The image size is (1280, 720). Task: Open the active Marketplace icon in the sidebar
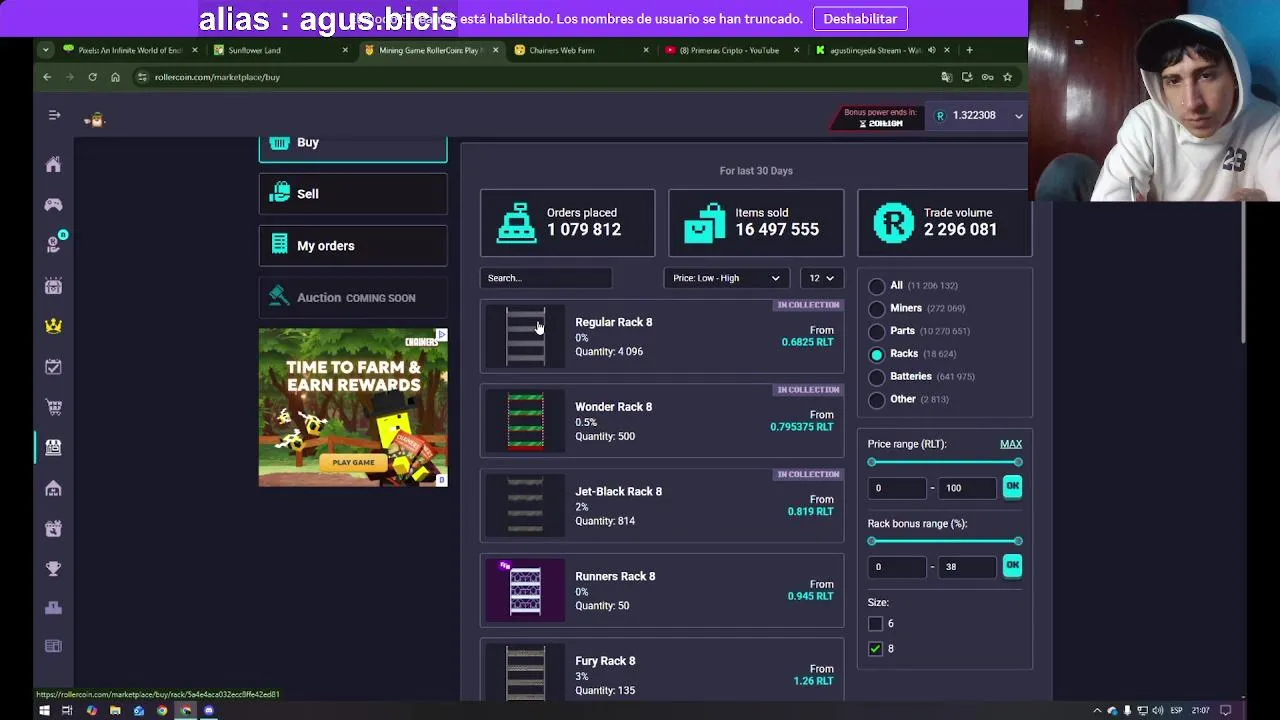coord(53,447)
